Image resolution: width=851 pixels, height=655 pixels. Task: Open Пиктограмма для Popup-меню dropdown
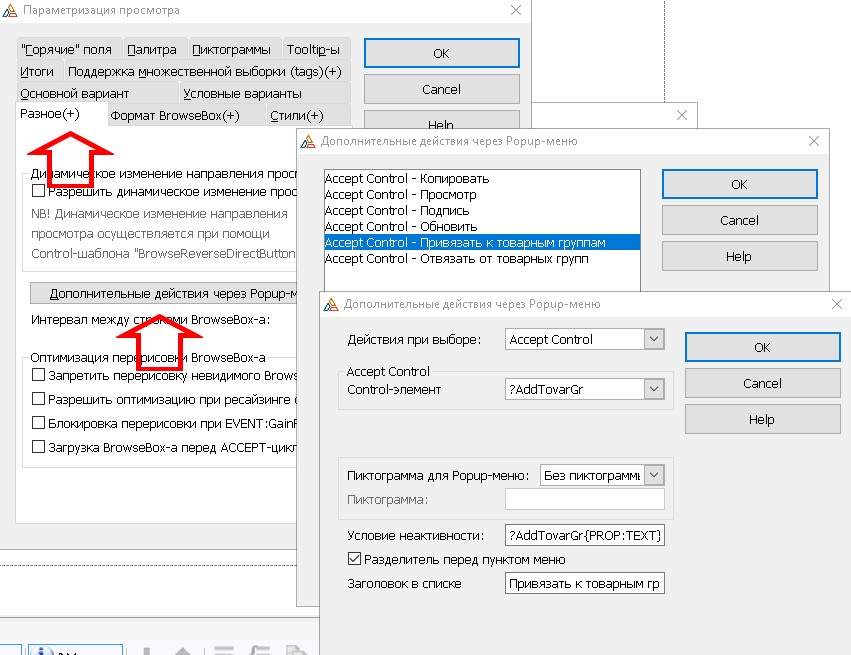654,475
